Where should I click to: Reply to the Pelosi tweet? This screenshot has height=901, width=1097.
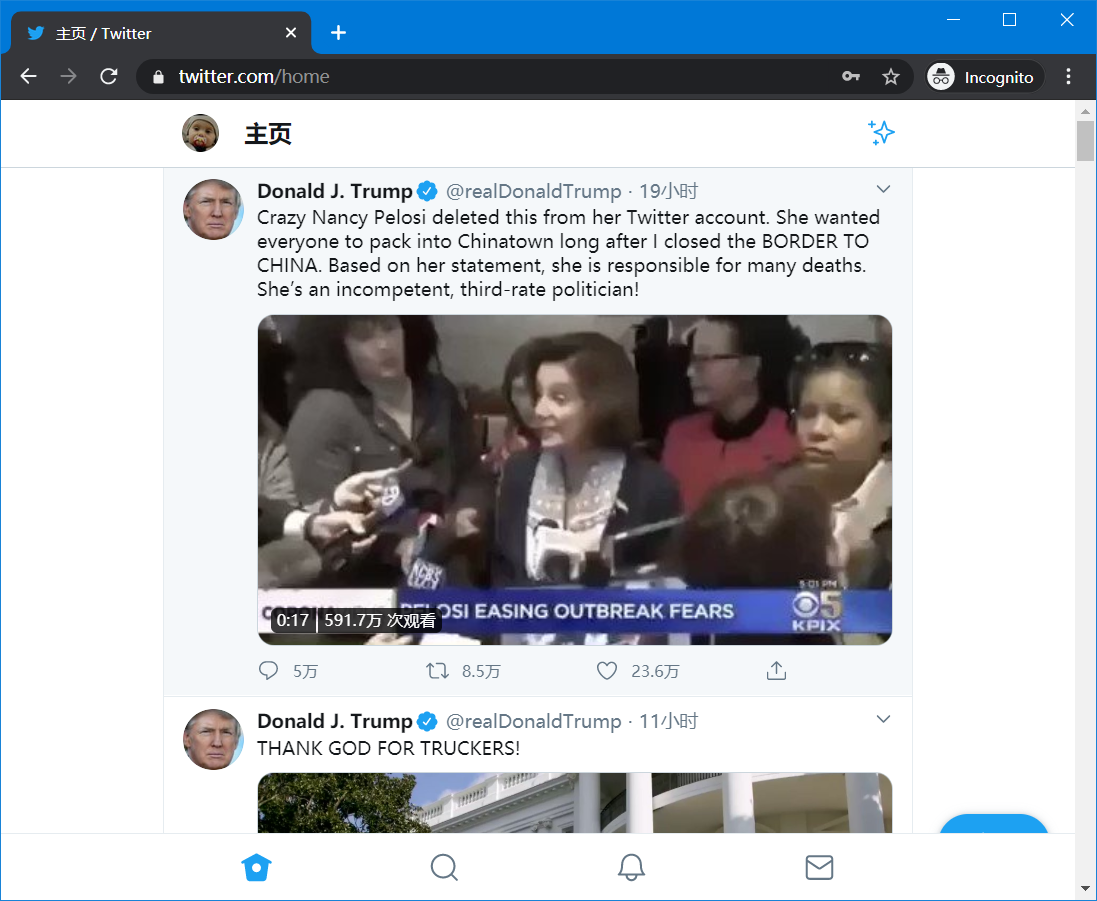[x=269, y=671]
